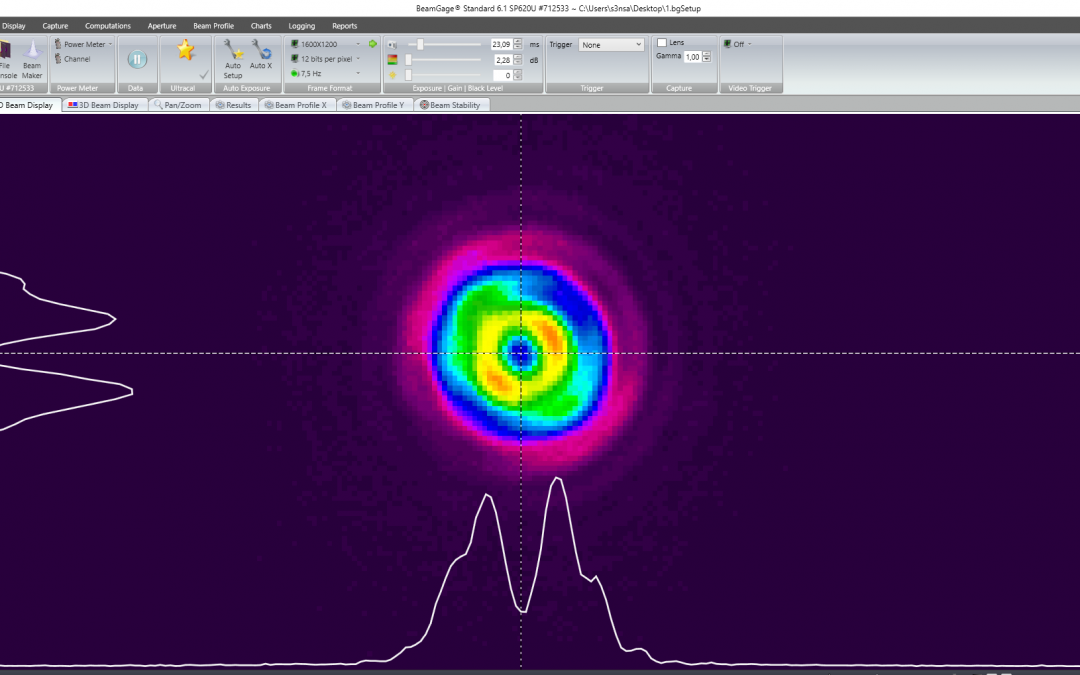Click the Gamma spinner arrows
The image size is (1080, 675).
tap(706, 57)
